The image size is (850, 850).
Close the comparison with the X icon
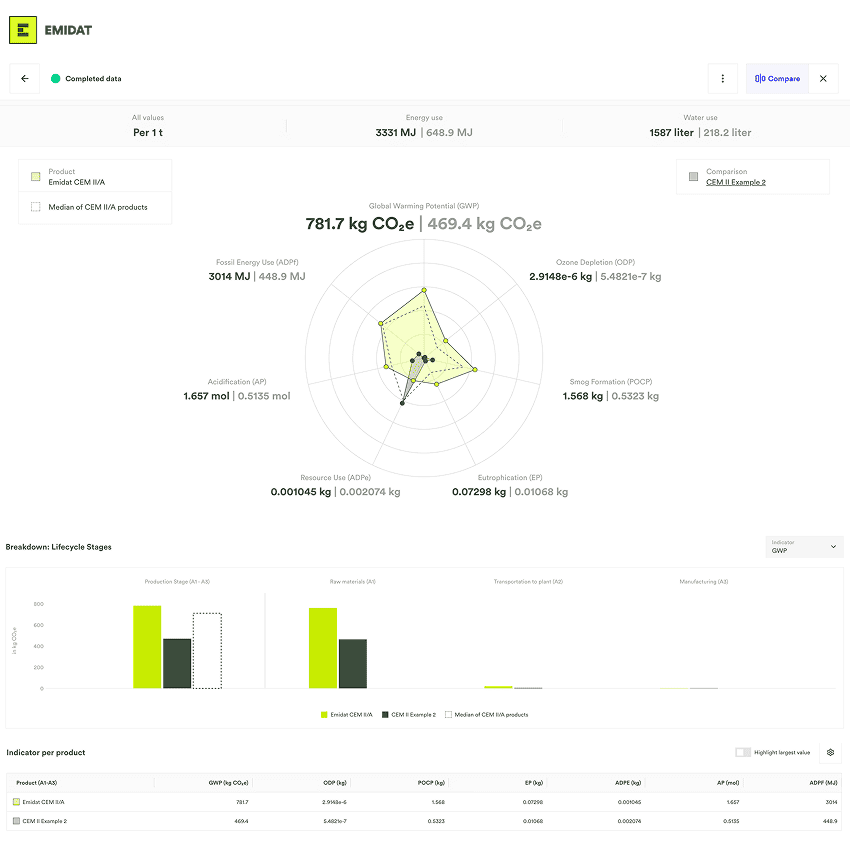823,79
